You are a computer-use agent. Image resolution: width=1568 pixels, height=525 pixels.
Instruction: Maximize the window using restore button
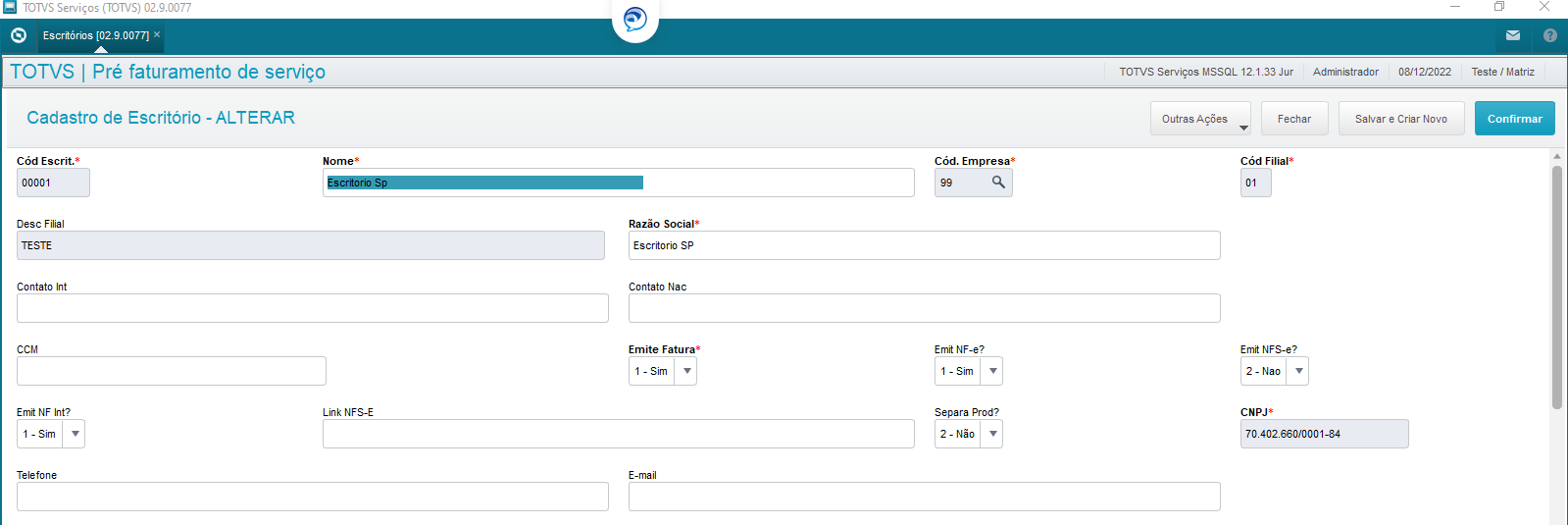click(1499, 7)
